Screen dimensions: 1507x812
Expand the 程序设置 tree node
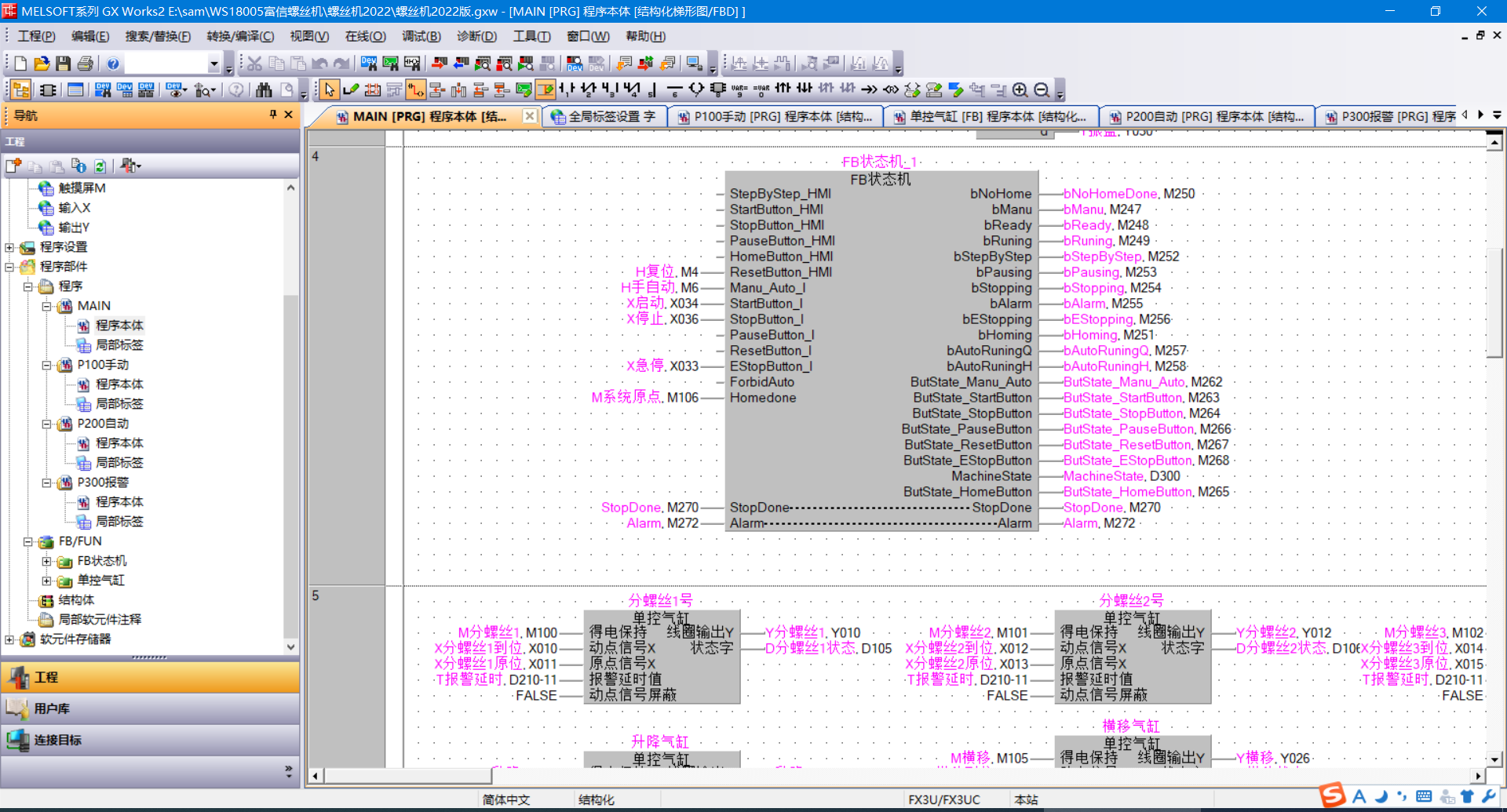[x=9, y=247]
